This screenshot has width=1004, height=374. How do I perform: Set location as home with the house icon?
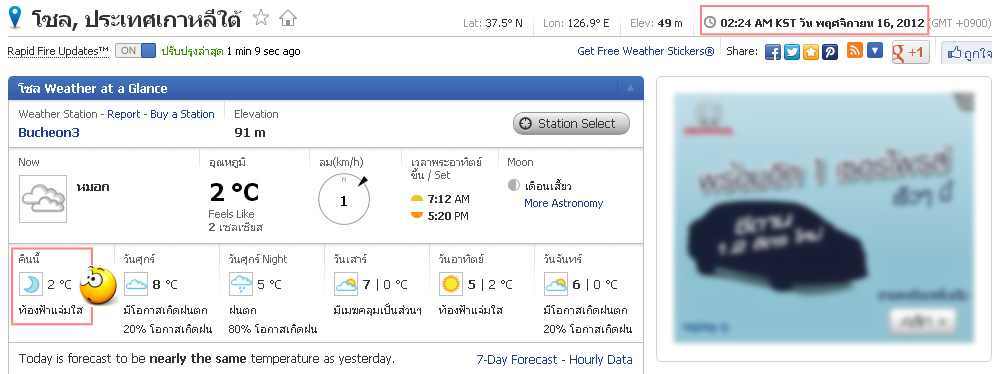[x=288, y=18]
